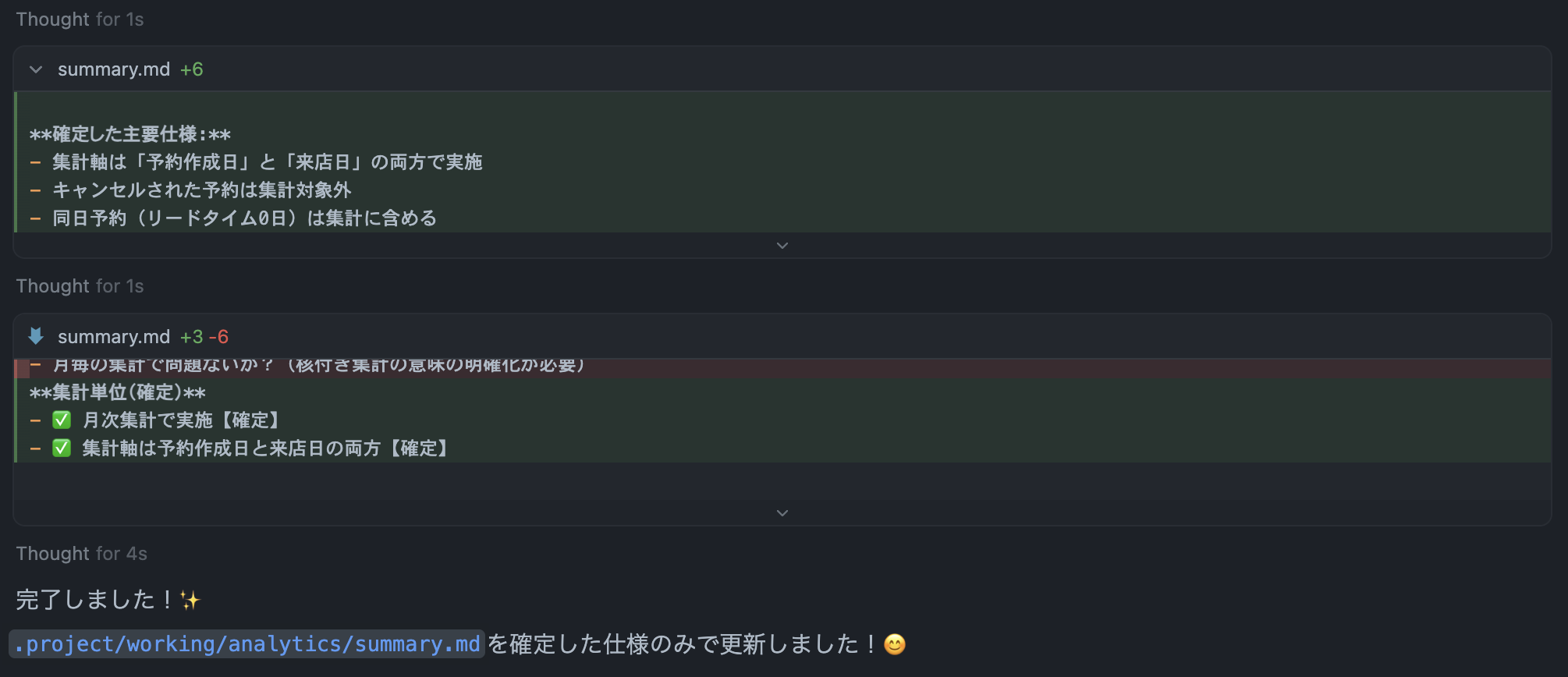Click the red -6 deletion count label
The height and width of the screenshot is (677, 1568).
(x=219, y=336)
